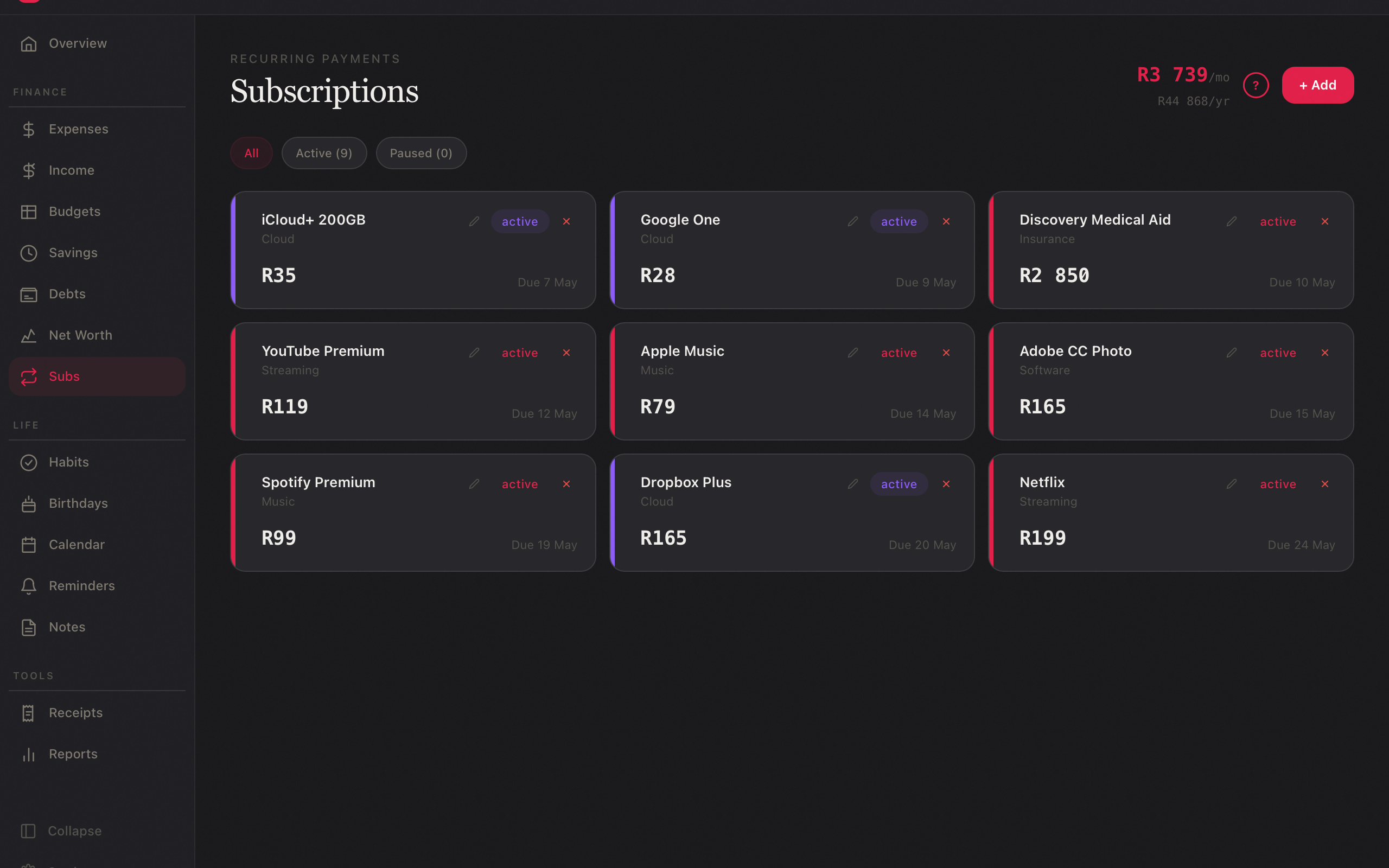Go to Reports
The image size is (1389, 868).
97,754
